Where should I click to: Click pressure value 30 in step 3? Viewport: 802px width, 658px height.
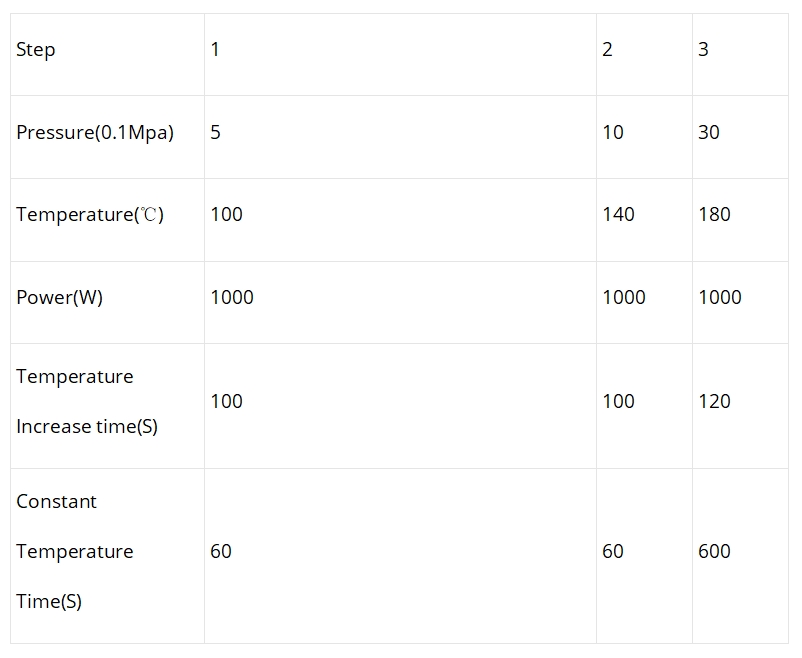point(709,133)
